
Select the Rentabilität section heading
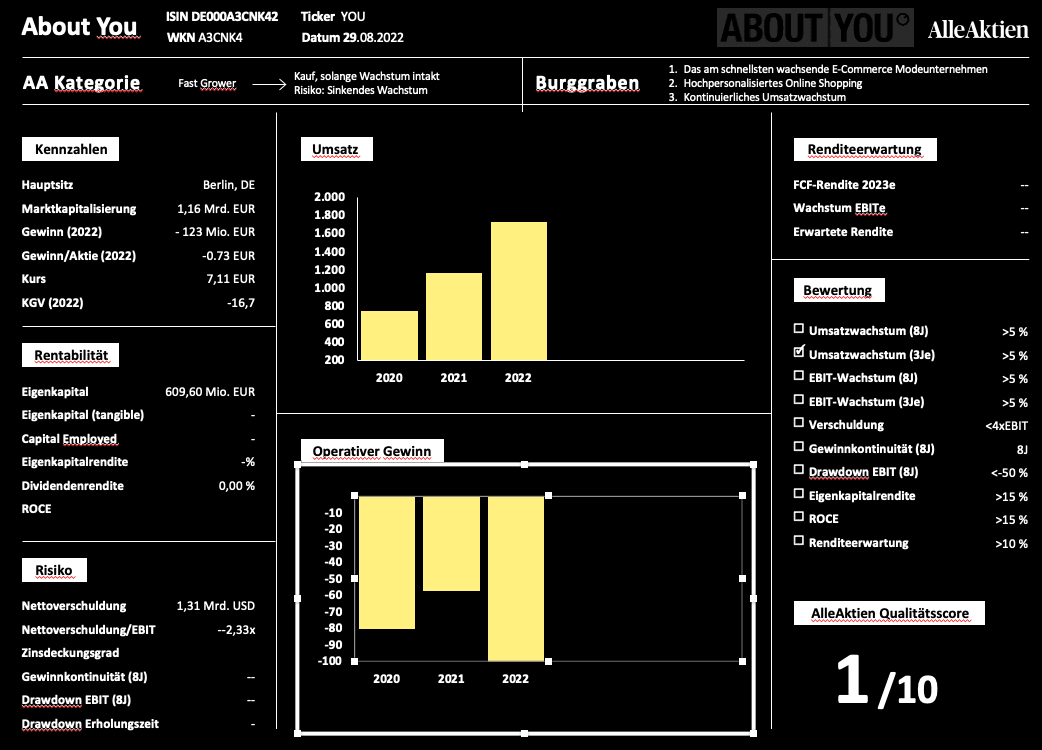(70, 355)
